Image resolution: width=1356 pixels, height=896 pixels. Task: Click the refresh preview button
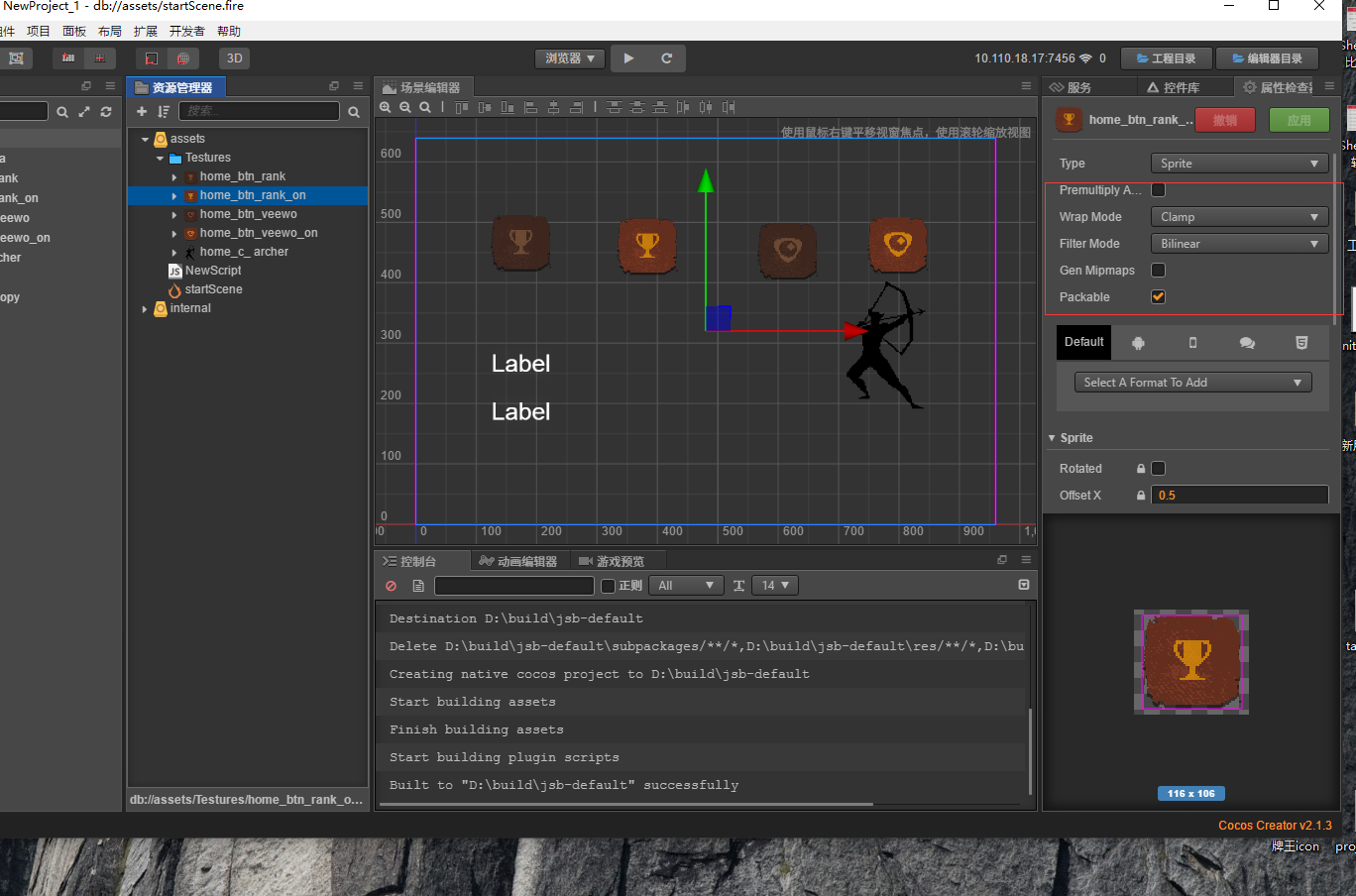[667, 58]
